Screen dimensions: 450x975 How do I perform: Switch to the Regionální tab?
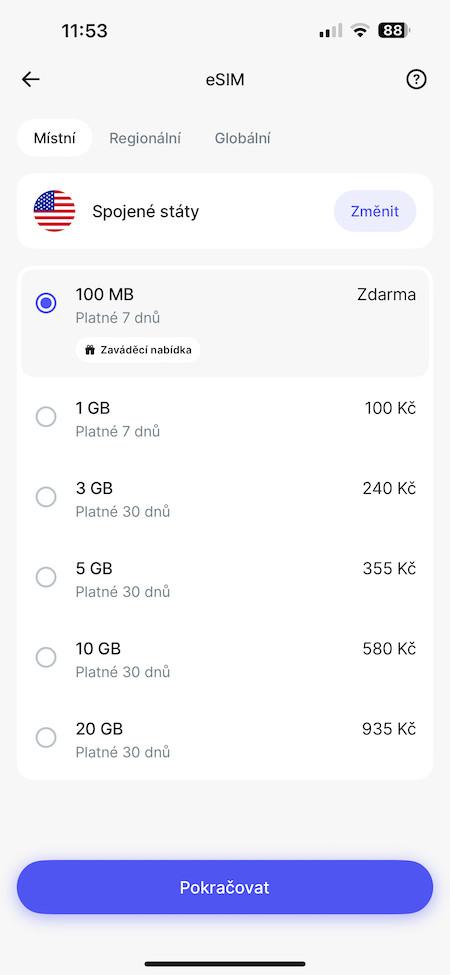point(145,138)
